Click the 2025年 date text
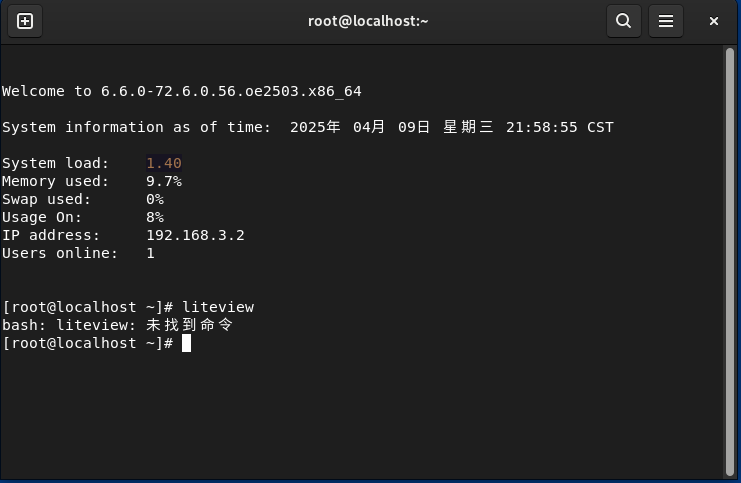The height and width of the screenshot is (483, 741). pyautogui.click(x=315, y=127)
